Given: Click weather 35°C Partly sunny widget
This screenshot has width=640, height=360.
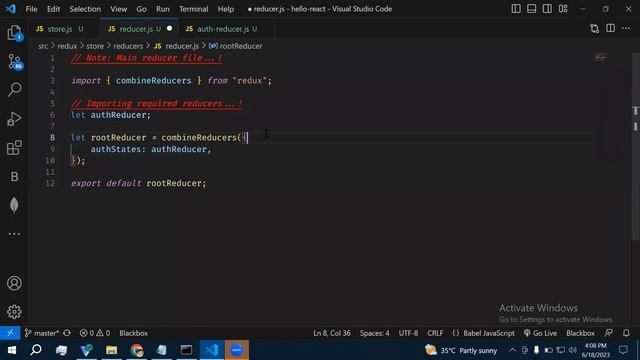Looking at the screenshot, I should [461, 350].
